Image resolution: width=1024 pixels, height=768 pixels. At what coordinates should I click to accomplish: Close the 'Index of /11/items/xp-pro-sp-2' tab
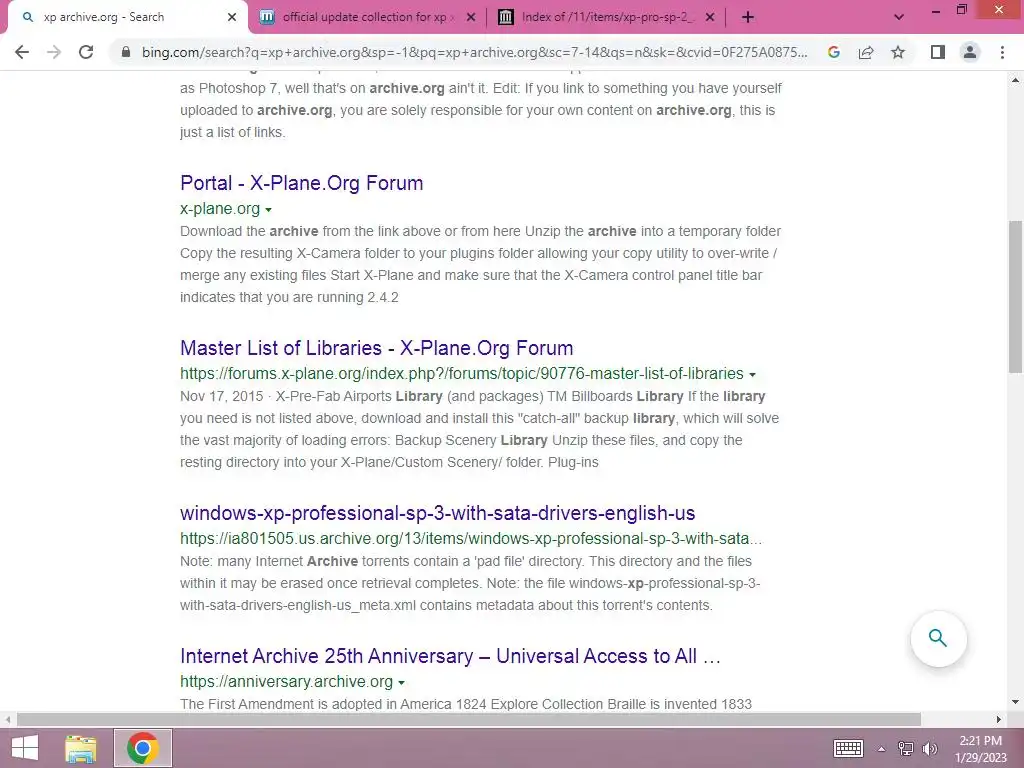point(710,17)
